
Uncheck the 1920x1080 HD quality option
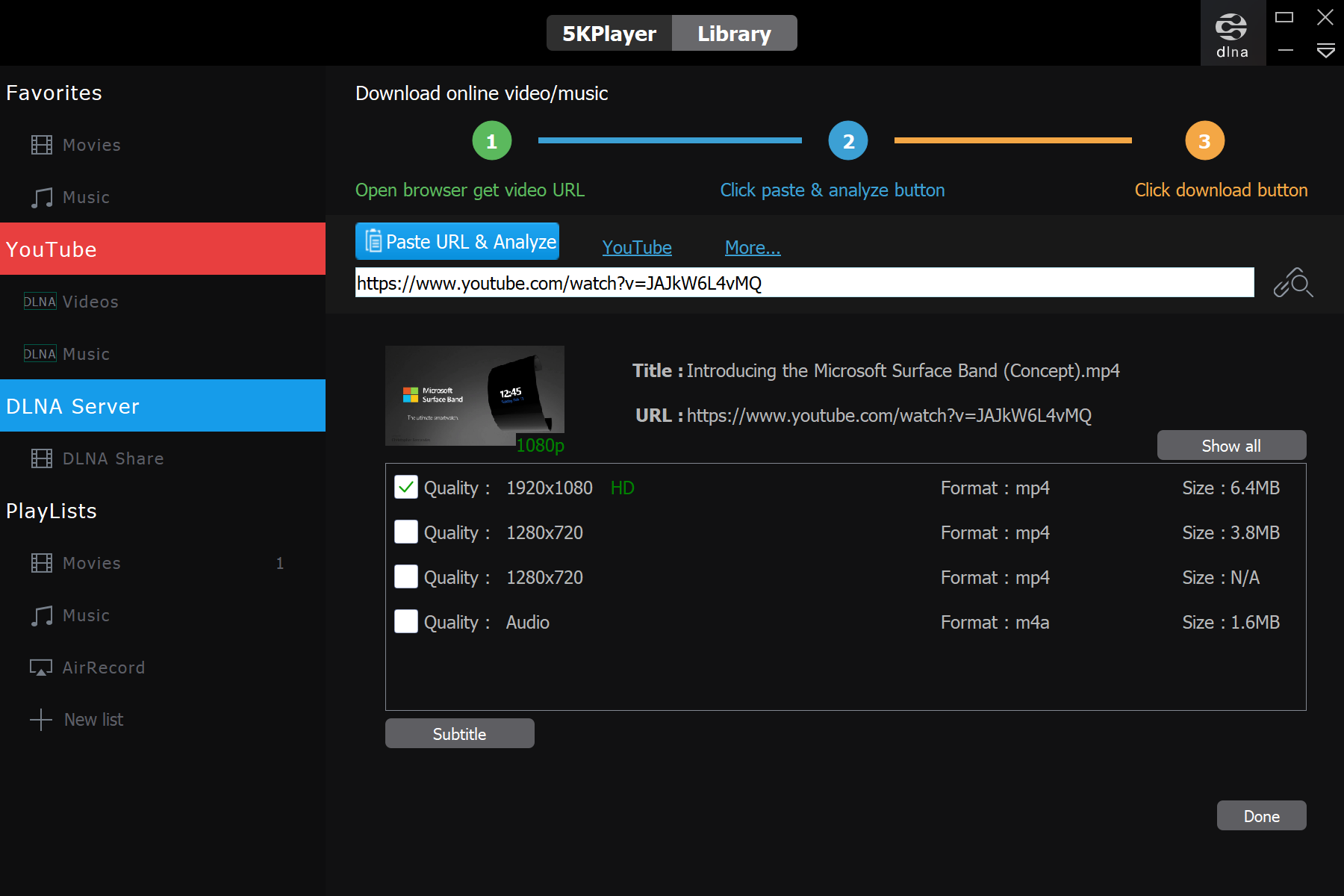[405, 487]
